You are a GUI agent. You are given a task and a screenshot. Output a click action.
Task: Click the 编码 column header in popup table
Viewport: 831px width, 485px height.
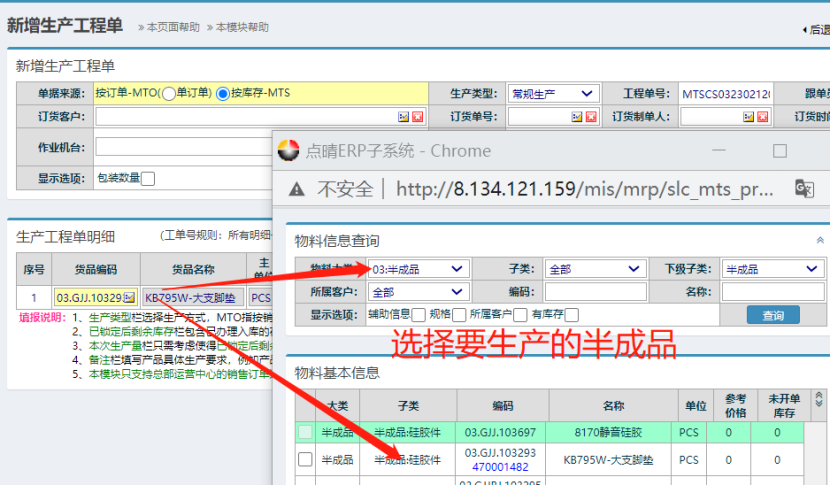(x=502, y=406)
